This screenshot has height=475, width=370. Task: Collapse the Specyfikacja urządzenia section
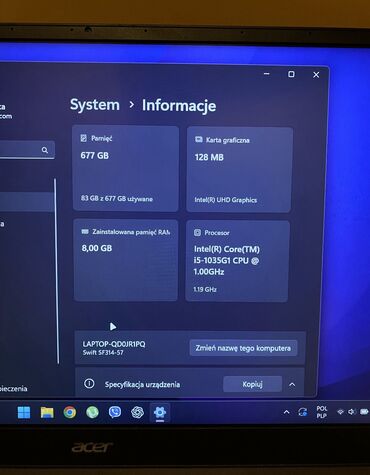pos(292,384)
